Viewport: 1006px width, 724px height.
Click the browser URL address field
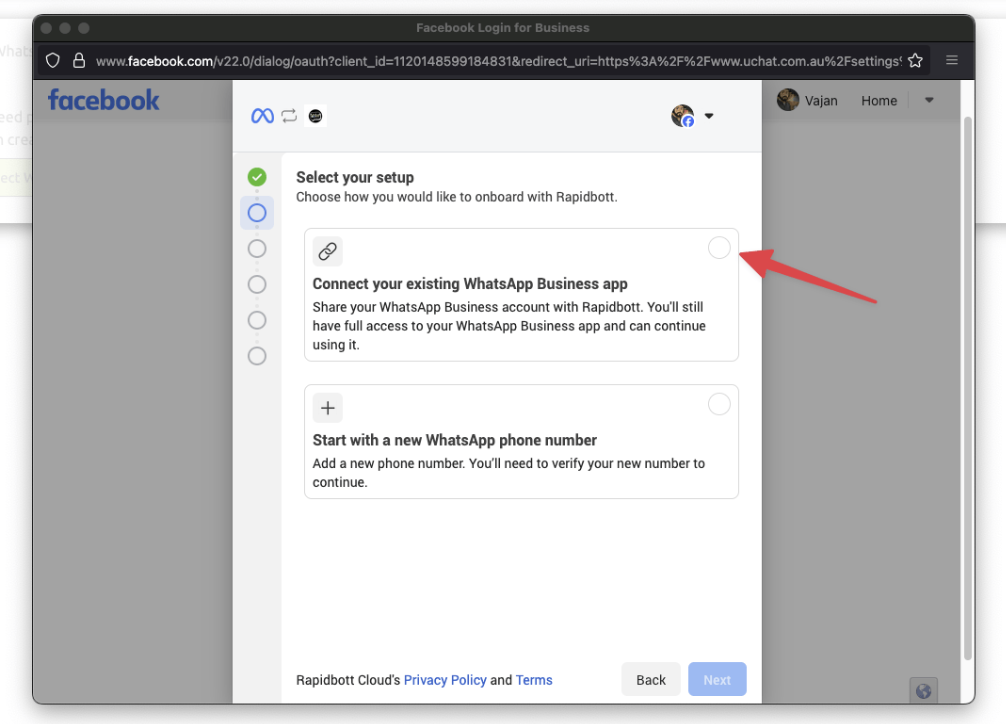498,61
